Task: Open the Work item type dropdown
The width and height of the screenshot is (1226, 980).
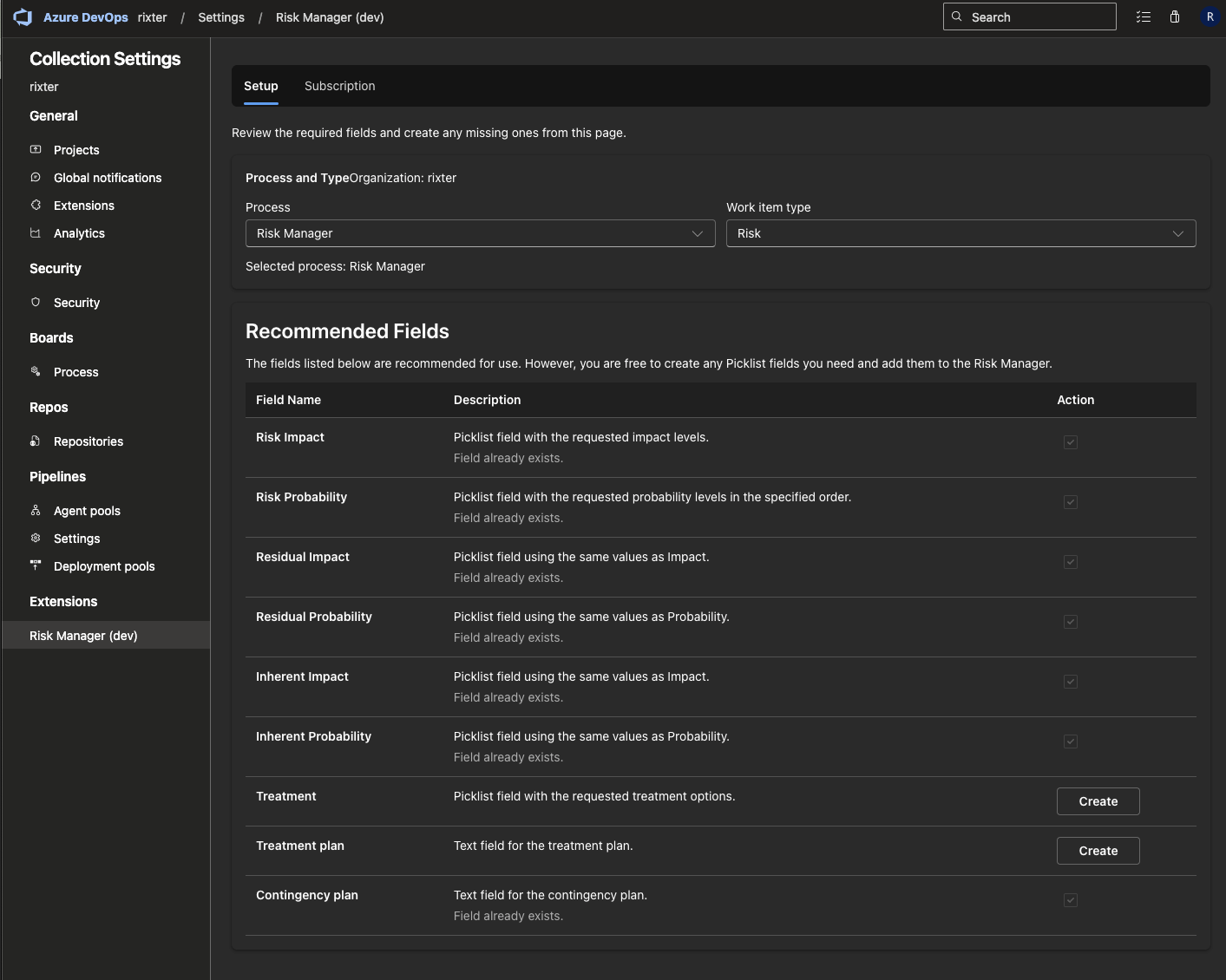Action: 960,233
